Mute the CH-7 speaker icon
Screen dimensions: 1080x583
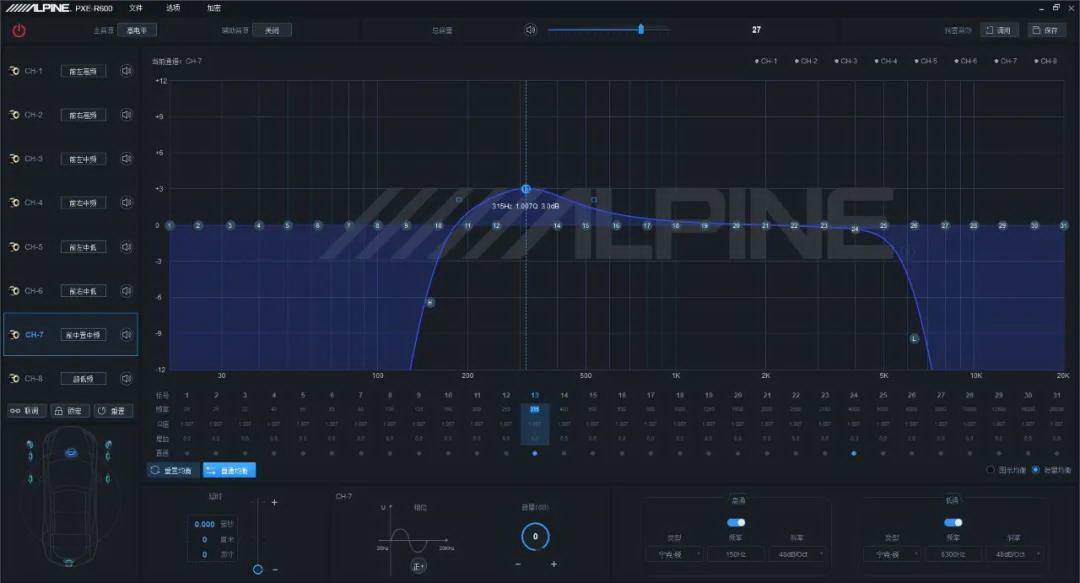pyautogui.click(x=126, y=334)
